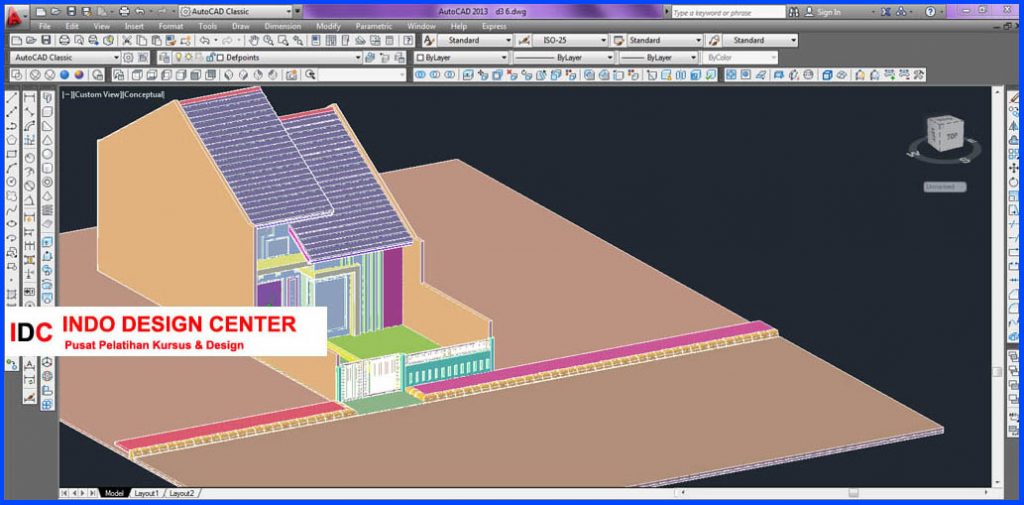Choose the Linear dimension tool
Image resolution: width=1024 pixels, height=505 pixels.
(x=29, y=98)
